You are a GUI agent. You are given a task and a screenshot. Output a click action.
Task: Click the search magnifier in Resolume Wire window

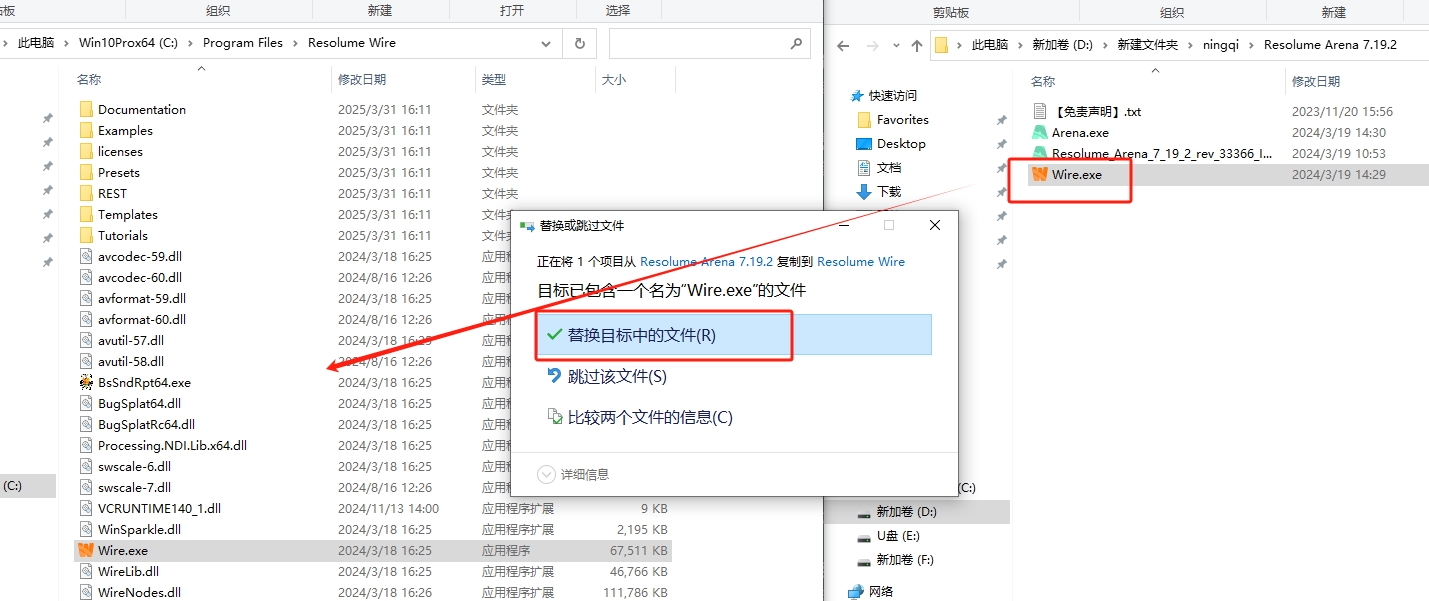796,43
